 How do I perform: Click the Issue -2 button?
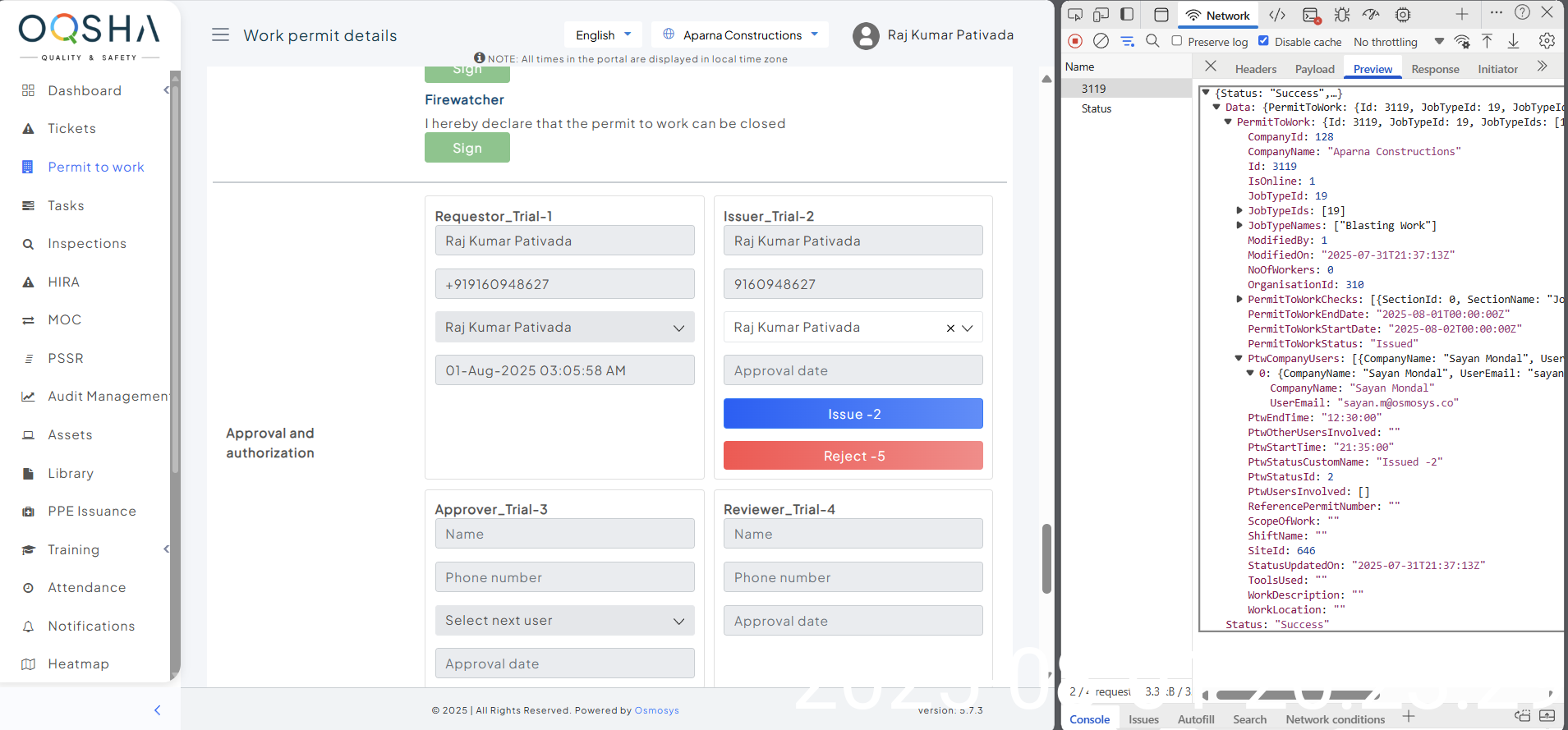853,414
